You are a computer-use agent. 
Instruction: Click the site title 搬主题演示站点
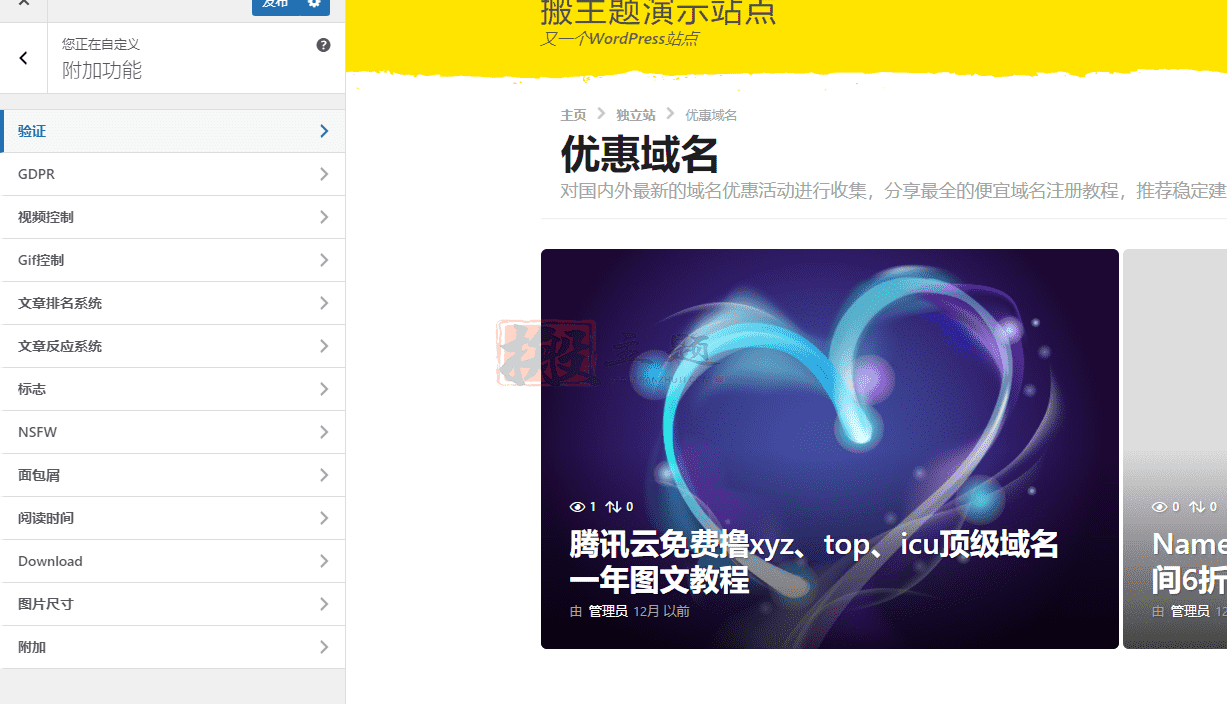click(x=658, y=12)
